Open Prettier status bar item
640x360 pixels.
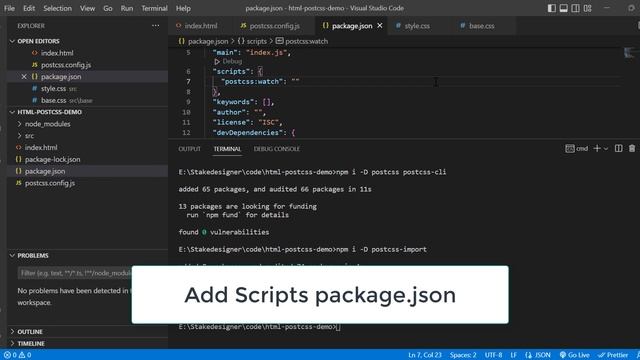pos(613,355)
